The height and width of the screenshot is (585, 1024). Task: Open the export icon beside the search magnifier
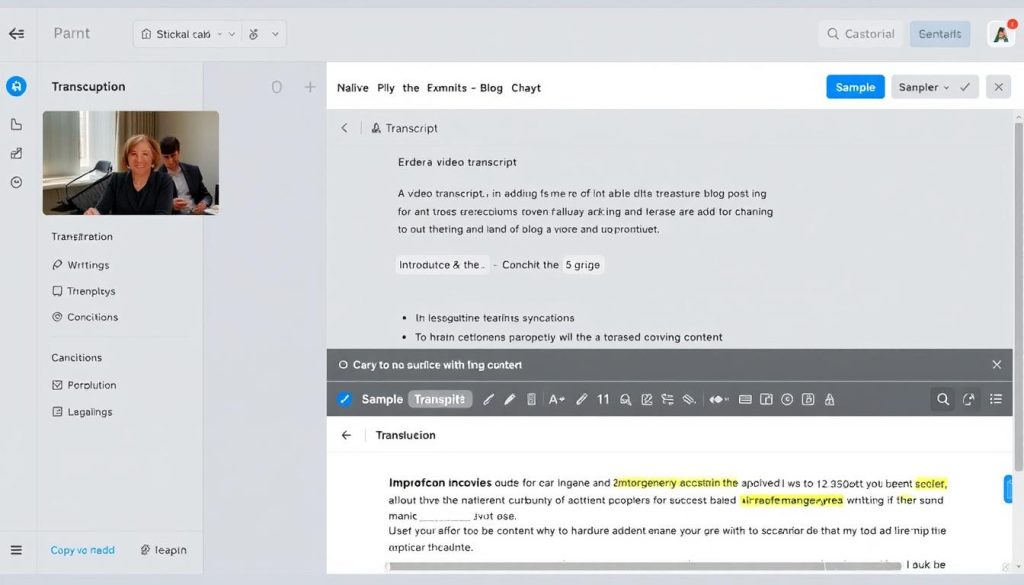(968, 399)
